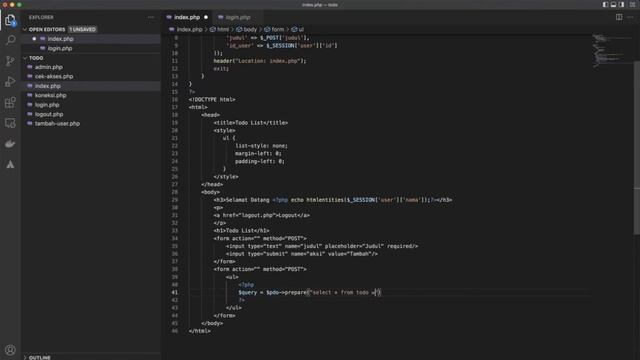640x360 pixels.
Task: Click index.php in the breadcrumb
Action: [189, 29]
